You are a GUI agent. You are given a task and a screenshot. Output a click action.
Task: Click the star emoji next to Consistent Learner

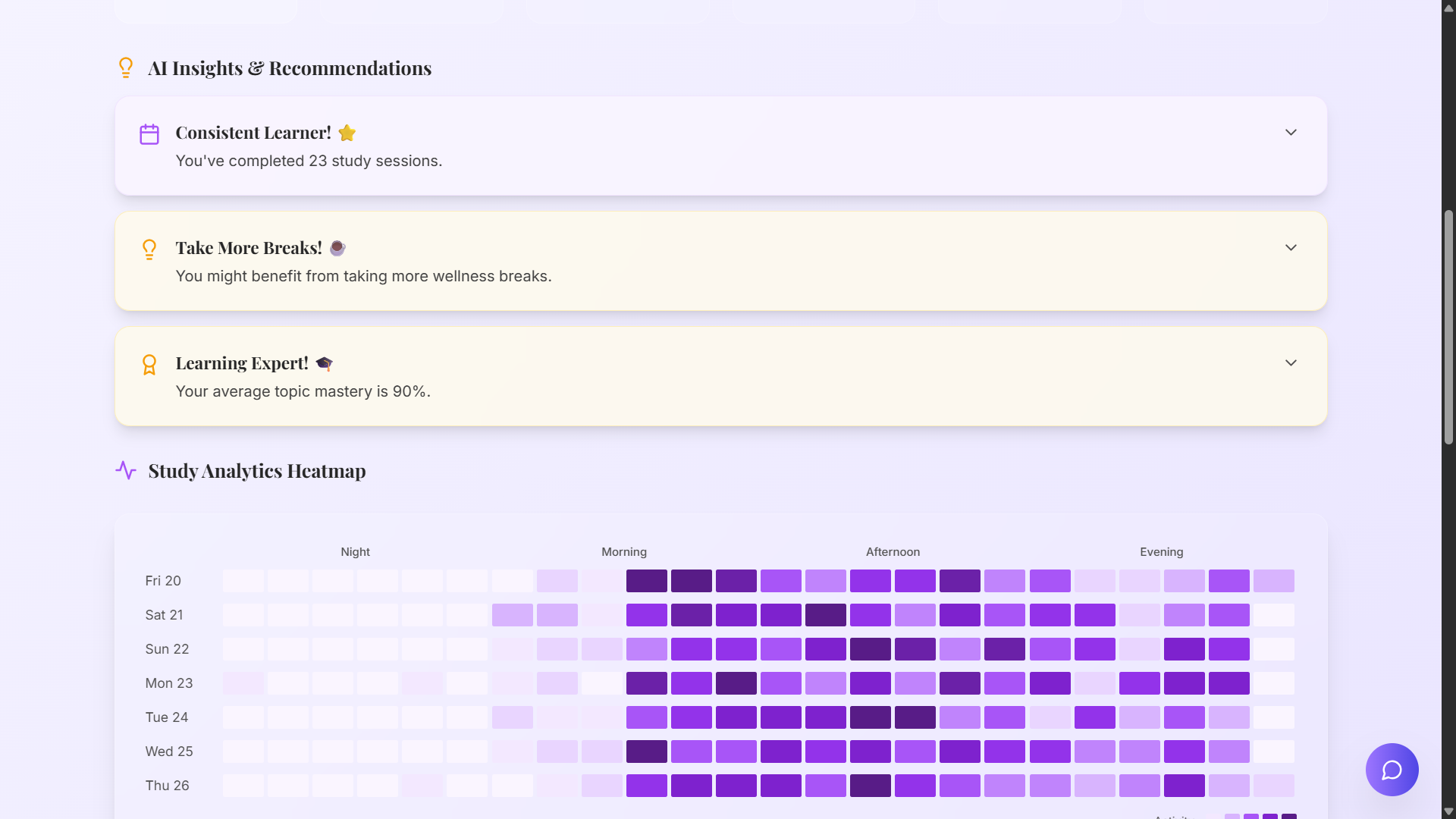[347, 133]
